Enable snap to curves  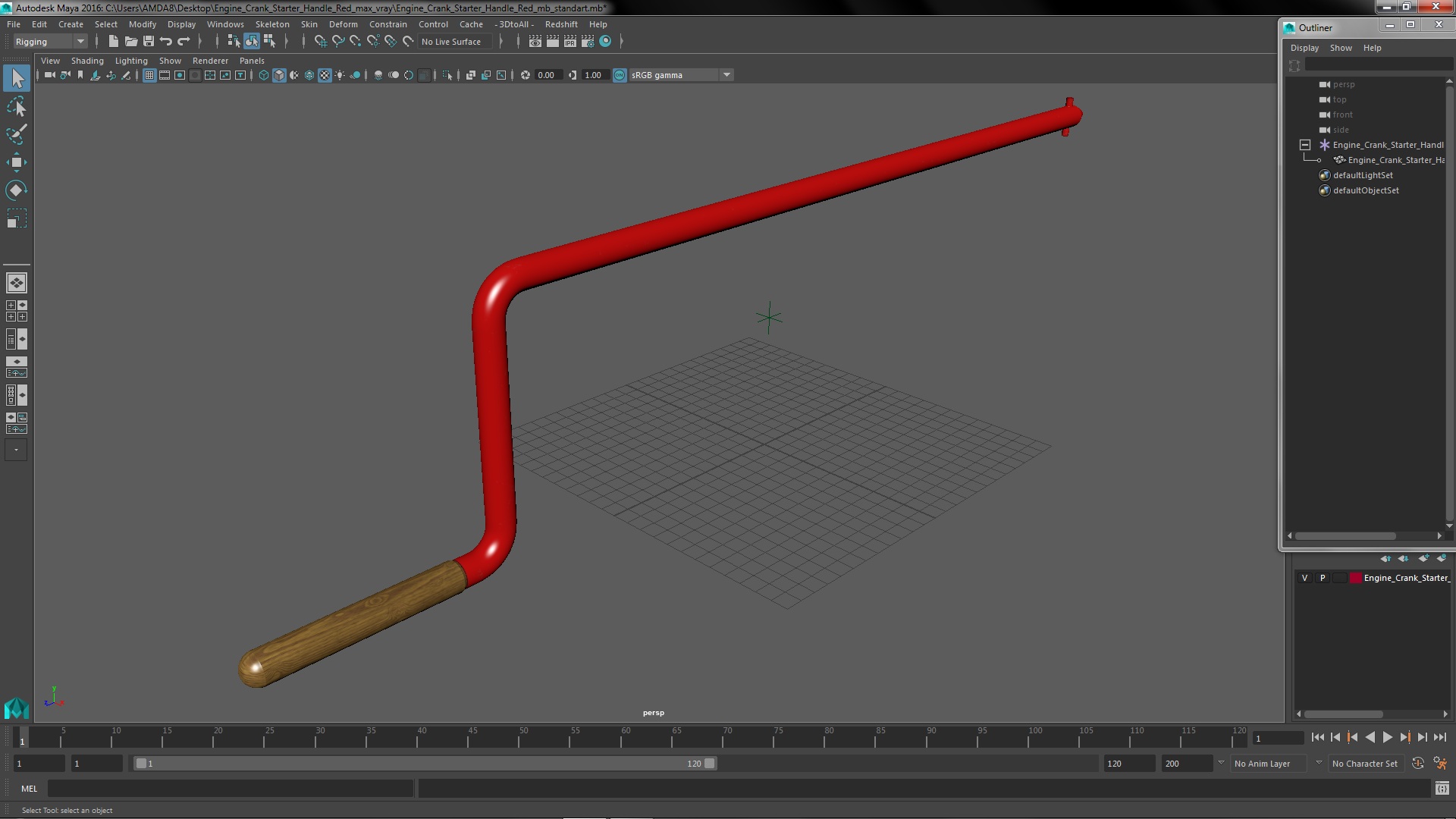338,42
